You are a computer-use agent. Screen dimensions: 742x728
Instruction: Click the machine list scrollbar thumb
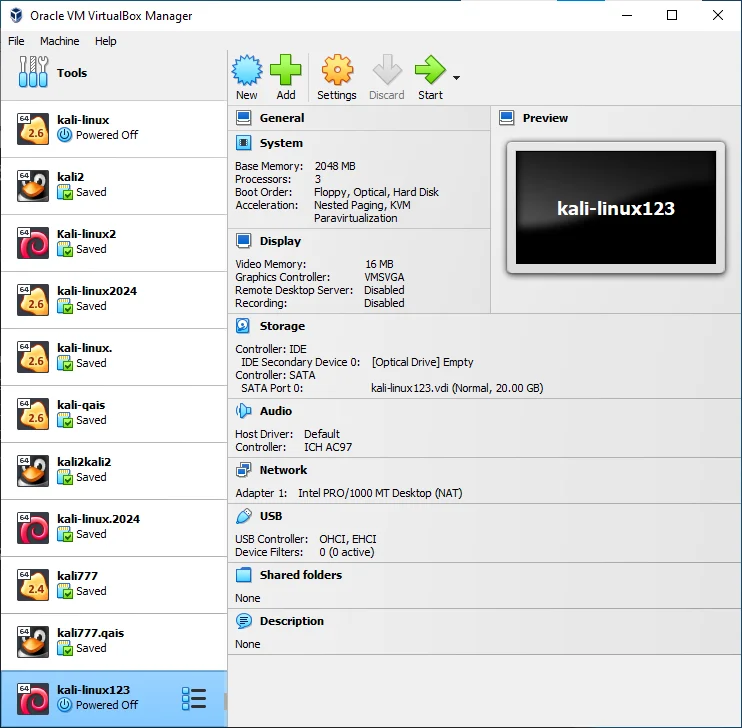pos(225,701)
